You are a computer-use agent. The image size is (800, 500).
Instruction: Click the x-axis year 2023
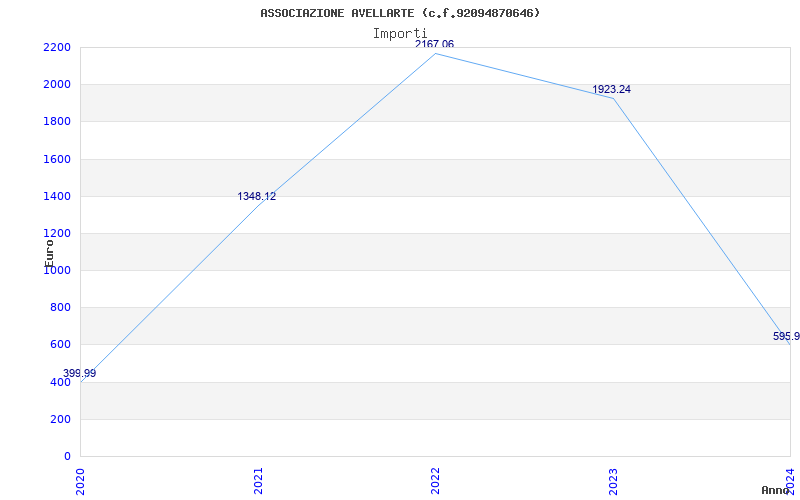(x=613, y=481)
